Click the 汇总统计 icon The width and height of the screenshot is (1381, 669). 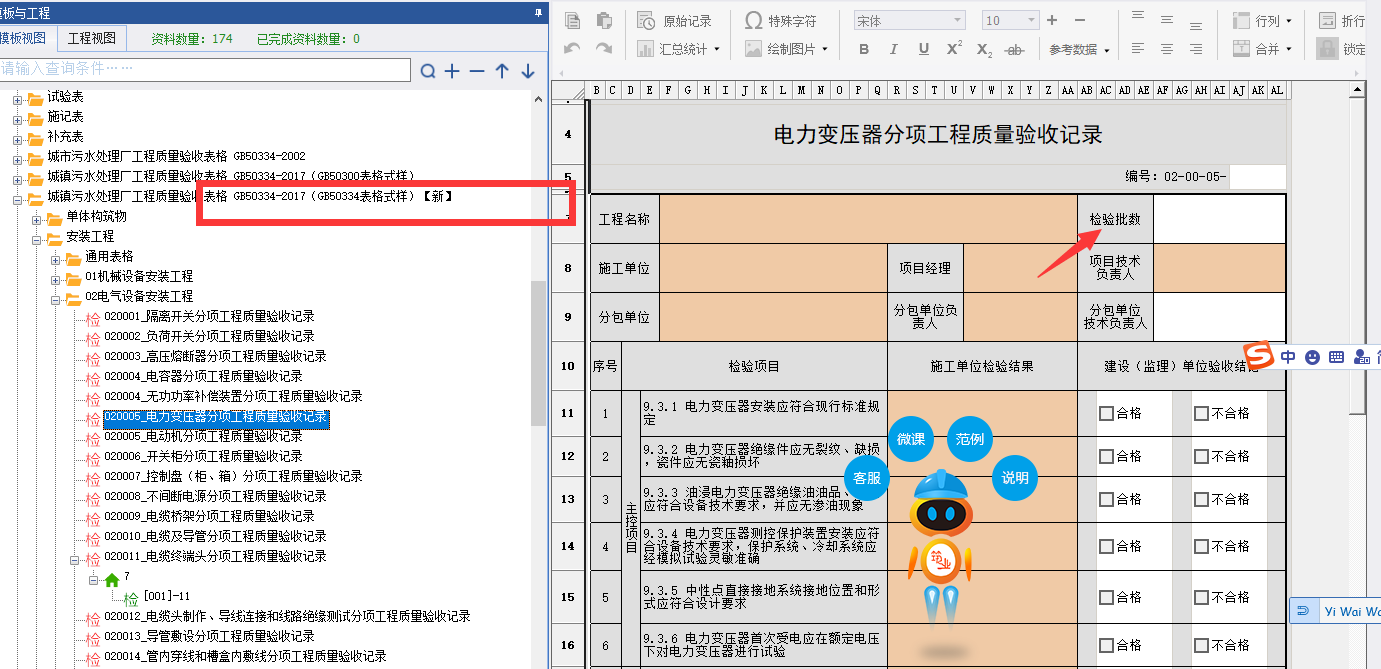[679, 48]
